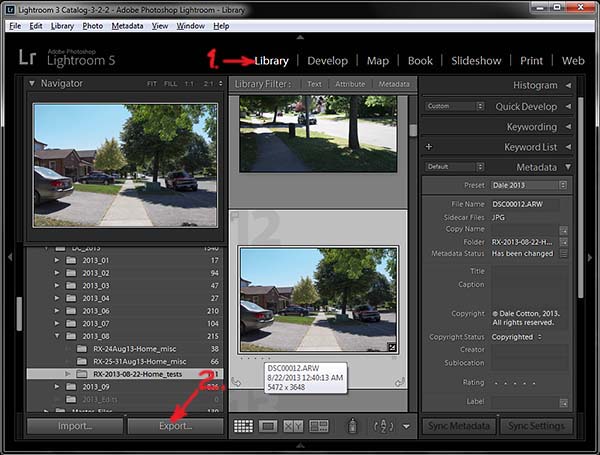Viewport: 600px width, 455px height.
Task: Click the Lr logo identity plate
Action: pyautogui.click(x=28, y=57)
